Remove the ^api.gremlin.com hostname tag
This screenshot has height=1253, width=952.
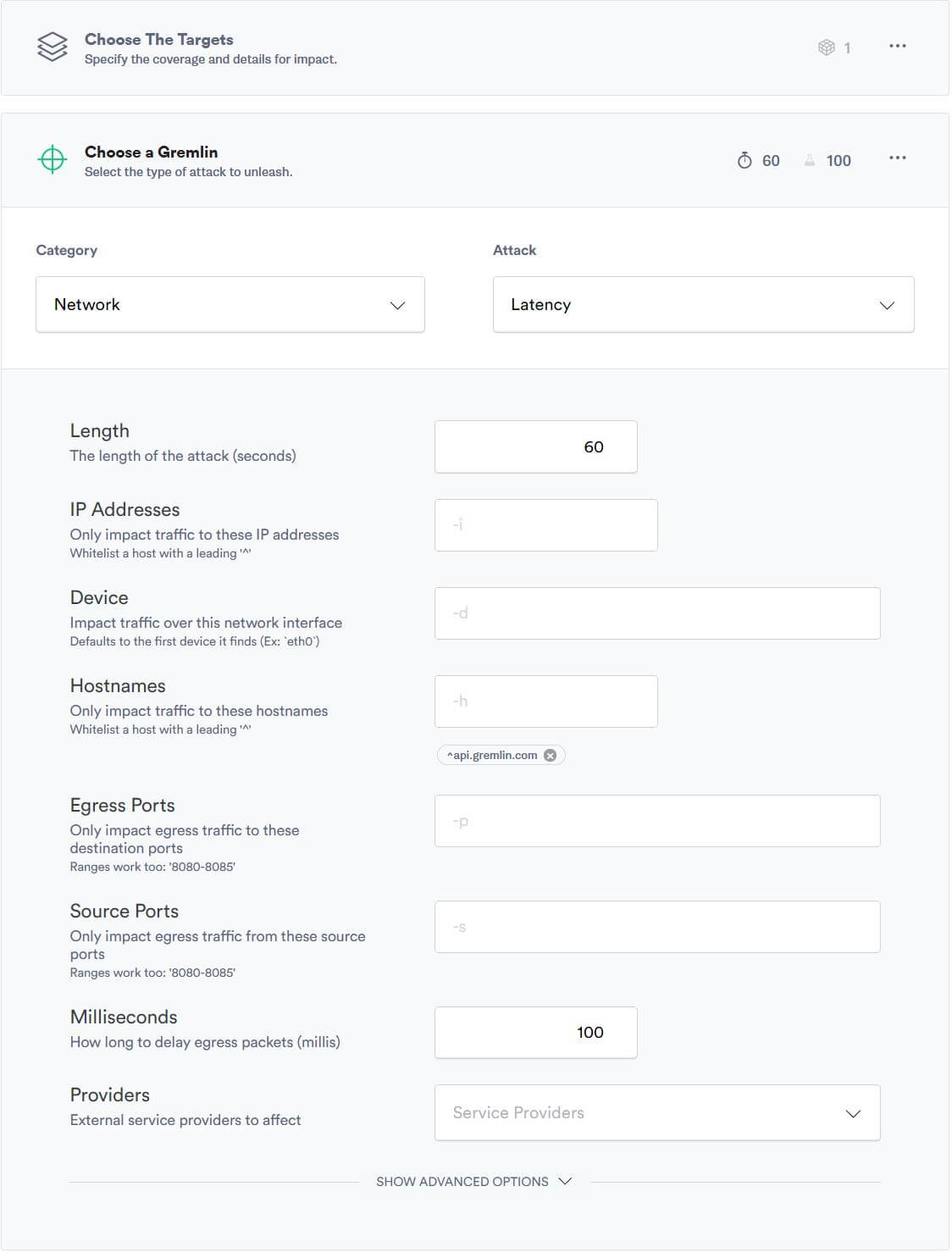coord(550,755)
